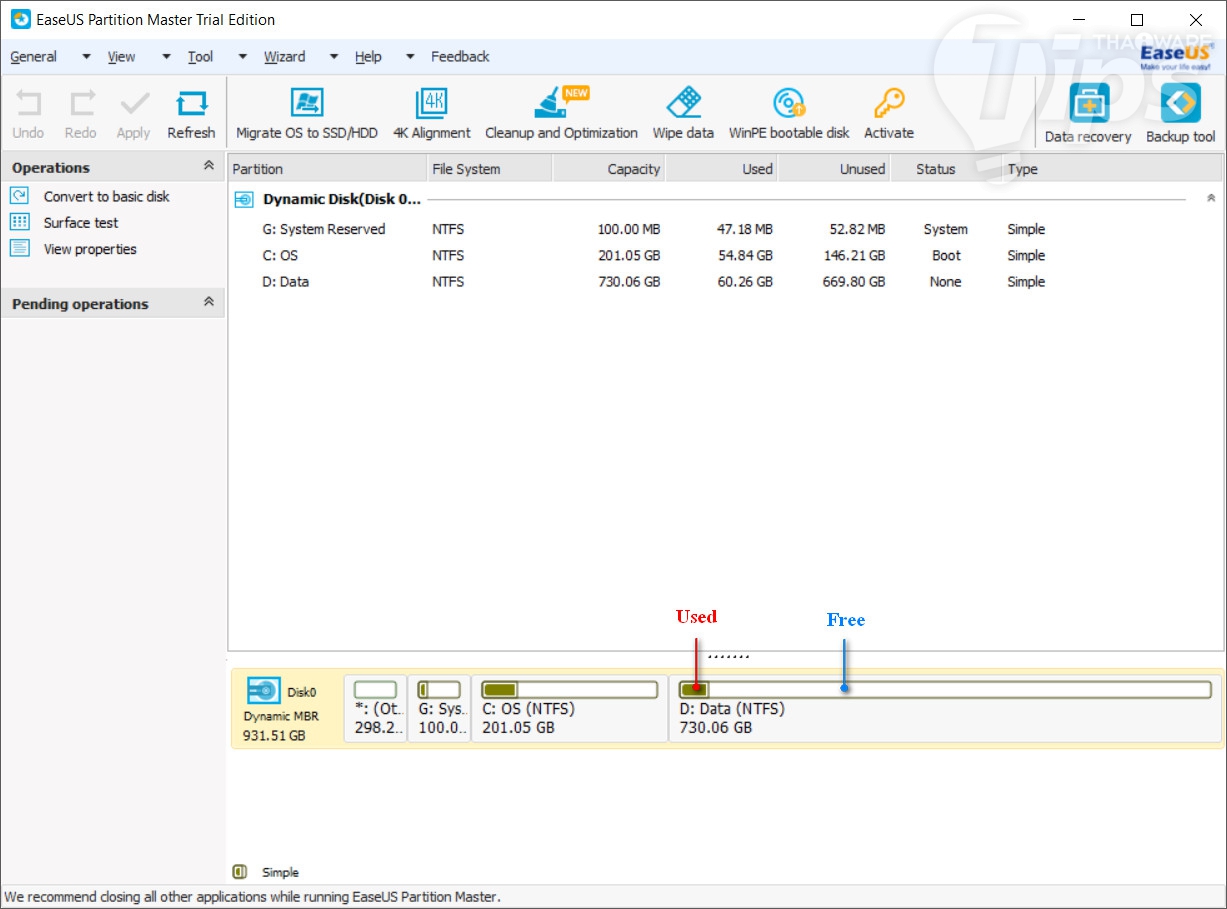
Task: Click the 47.18 MB used cell
Action: point(745,230)
